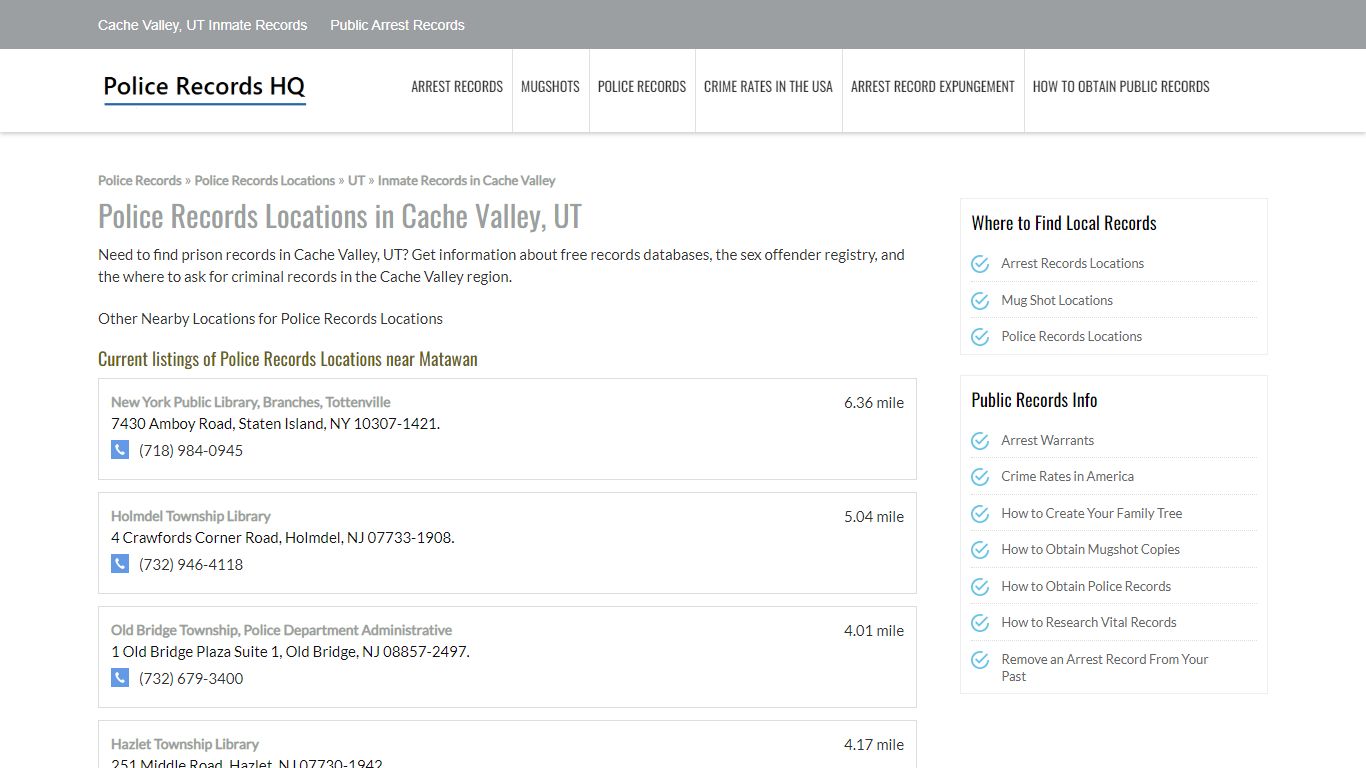Screen dimensions: 1366x768
Task: Click address 7430 Amboy Road, Staten Island
Action: [x=275, y=424]
